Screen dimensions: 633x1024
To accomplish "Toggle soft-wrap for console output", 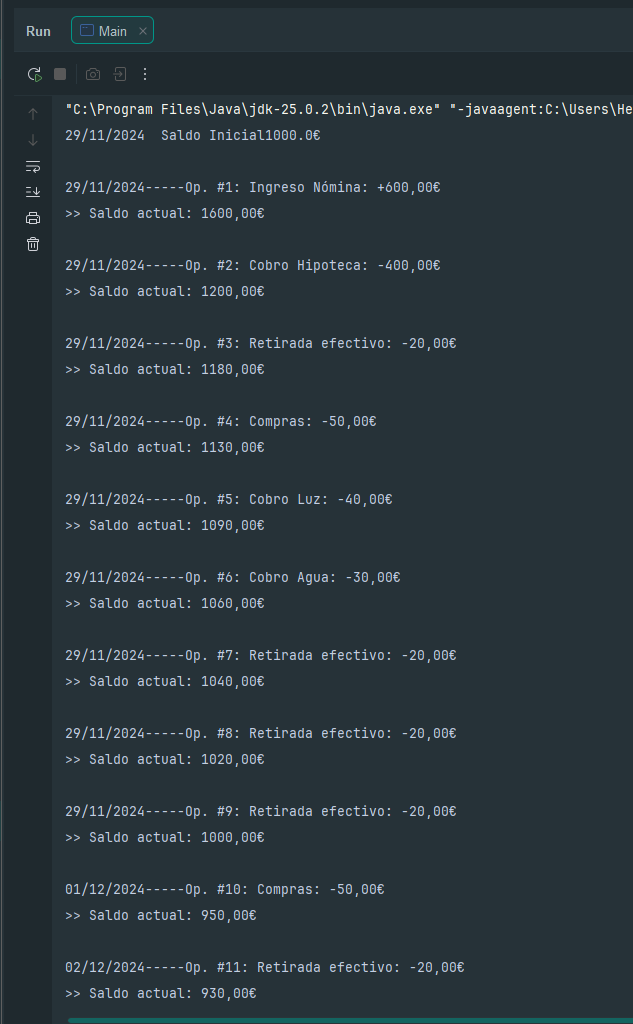I will [x=33, y=166].
